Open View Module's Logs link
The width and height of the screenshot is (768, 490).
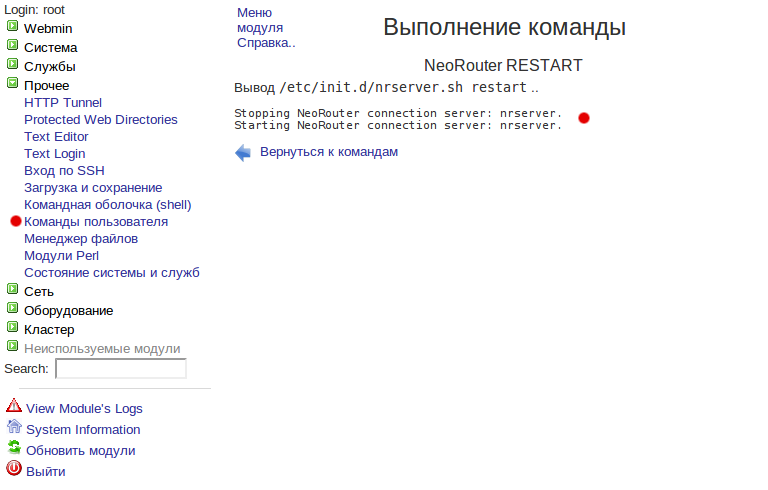[x=84, y=409]
